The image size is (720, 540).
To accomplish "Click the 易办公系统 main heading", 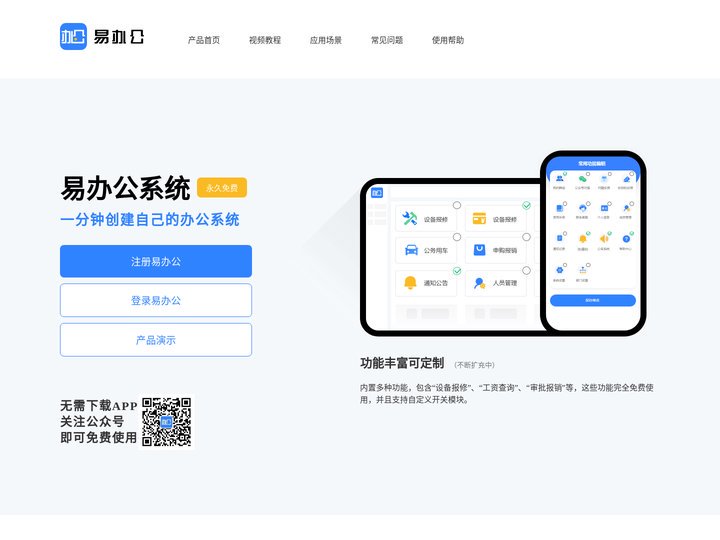I will 125,188.
